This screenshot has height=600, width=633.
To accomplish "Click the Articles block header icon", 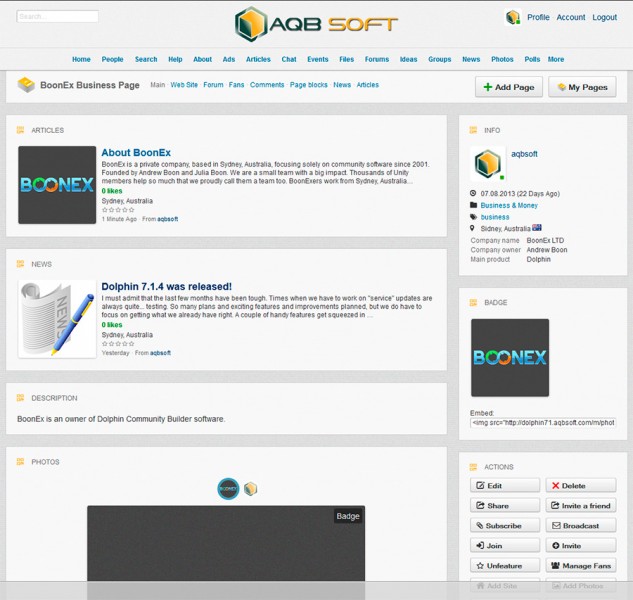I will [x=20, y=130].
